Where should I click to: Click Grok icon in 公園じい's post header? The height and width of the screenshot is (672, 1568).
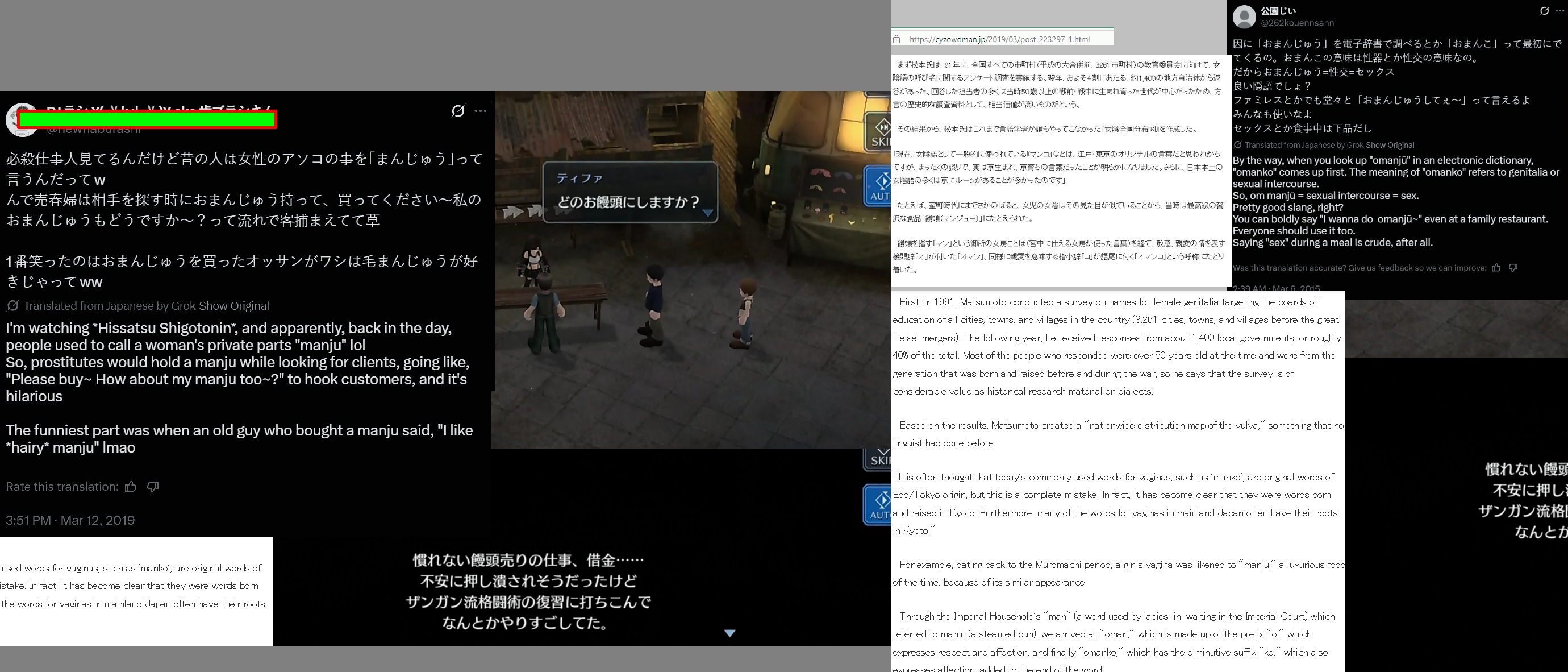point(1544,11)
